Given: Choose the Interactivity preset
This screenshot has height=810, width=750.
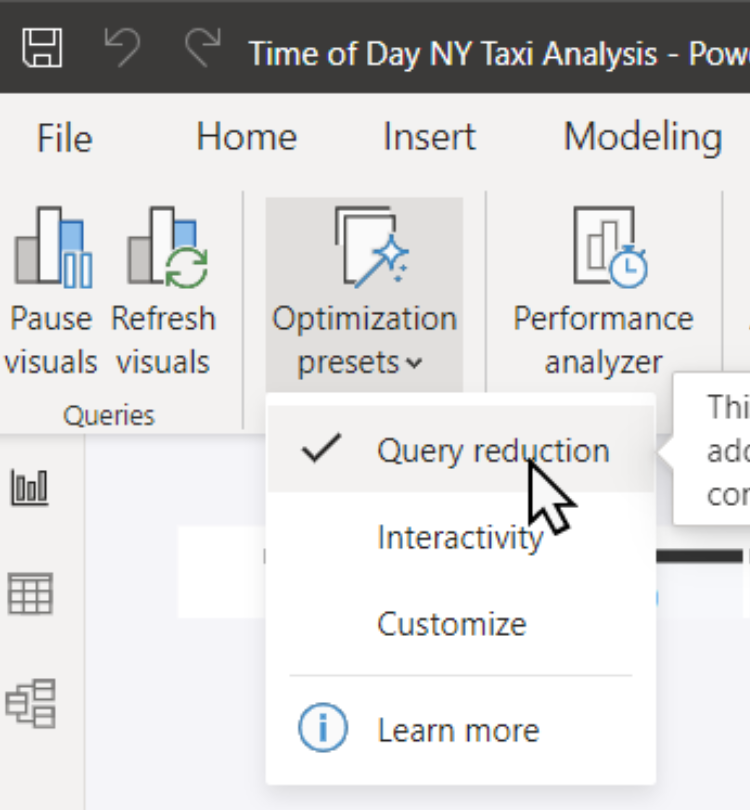Looking at the screenshot, I should 461,537.
